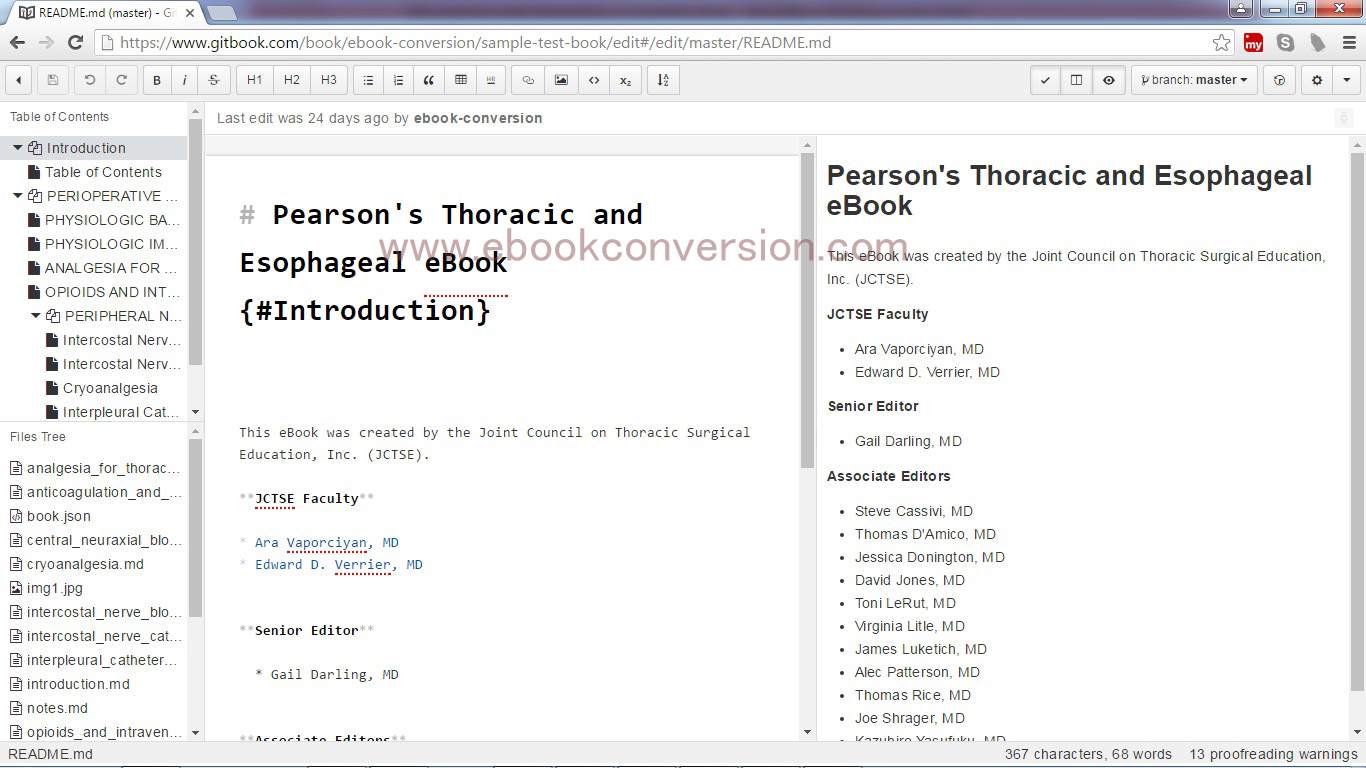Viewport: 1366px width, 768px height.
Task: Insert a blockquote
Action: click(429, 80)
